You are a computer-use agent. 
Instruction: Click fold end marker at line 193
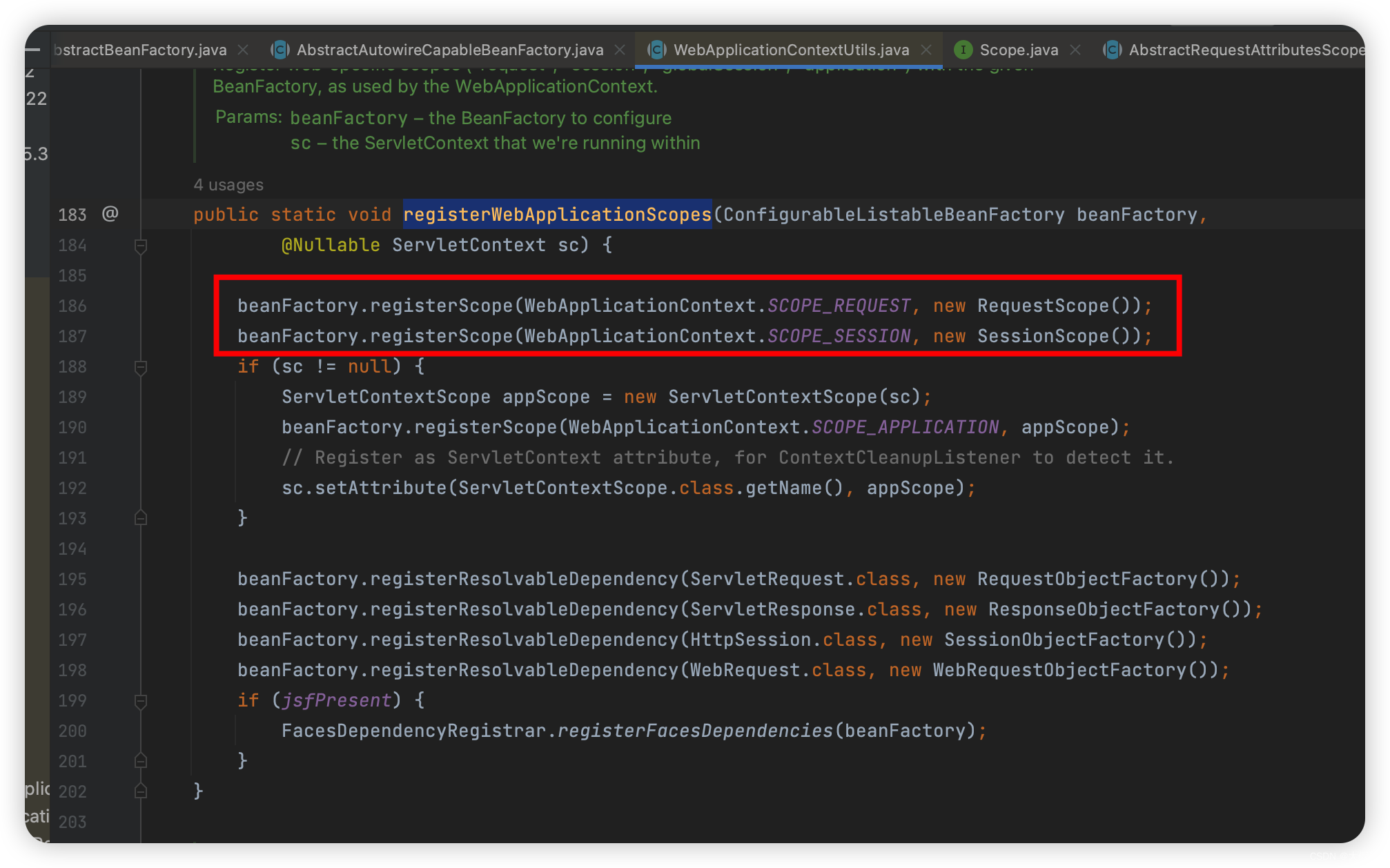pyautogui.click(x=141, y=518)
